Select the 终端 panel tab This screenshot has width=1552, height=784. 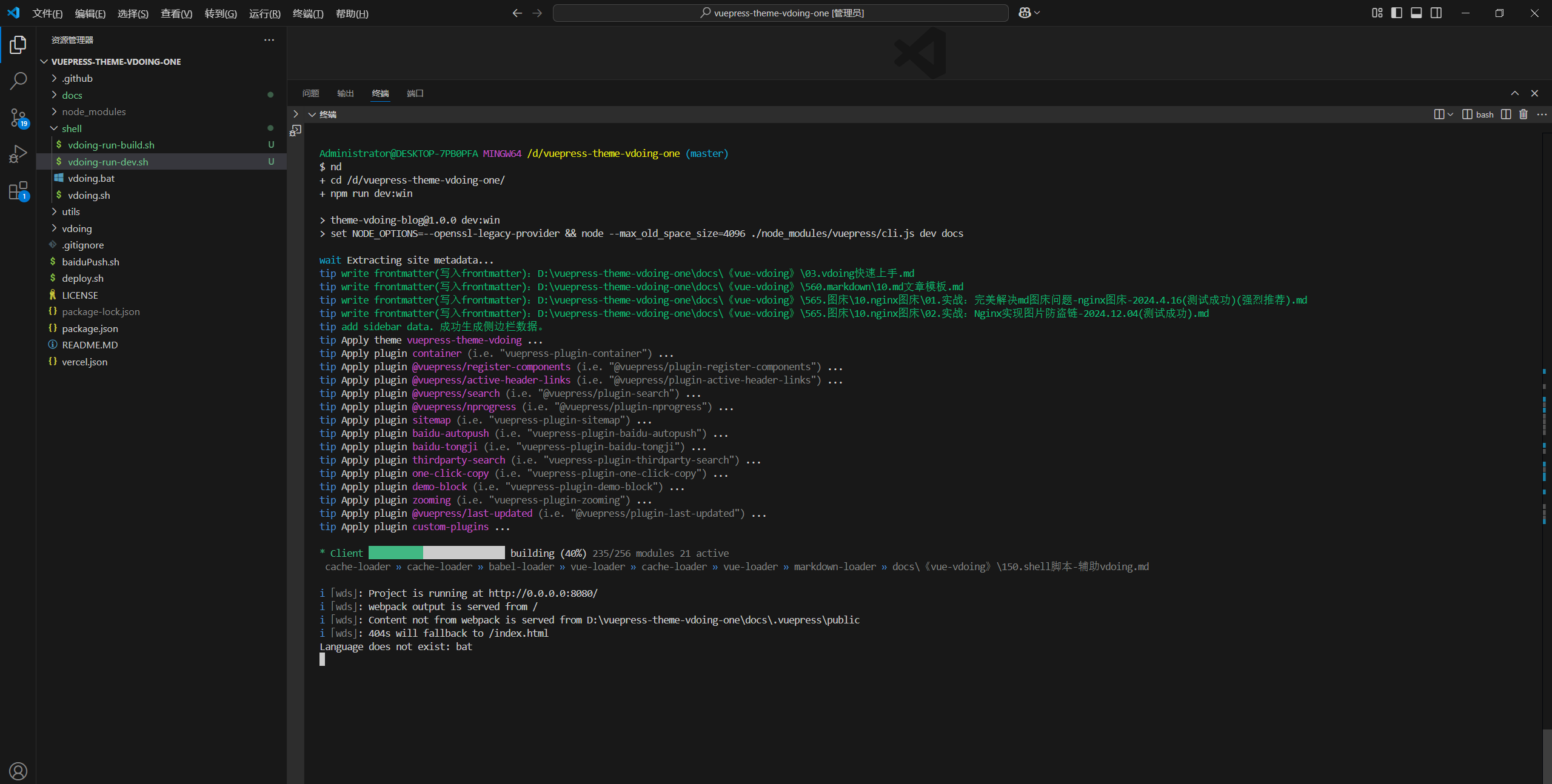pos(380,93)
